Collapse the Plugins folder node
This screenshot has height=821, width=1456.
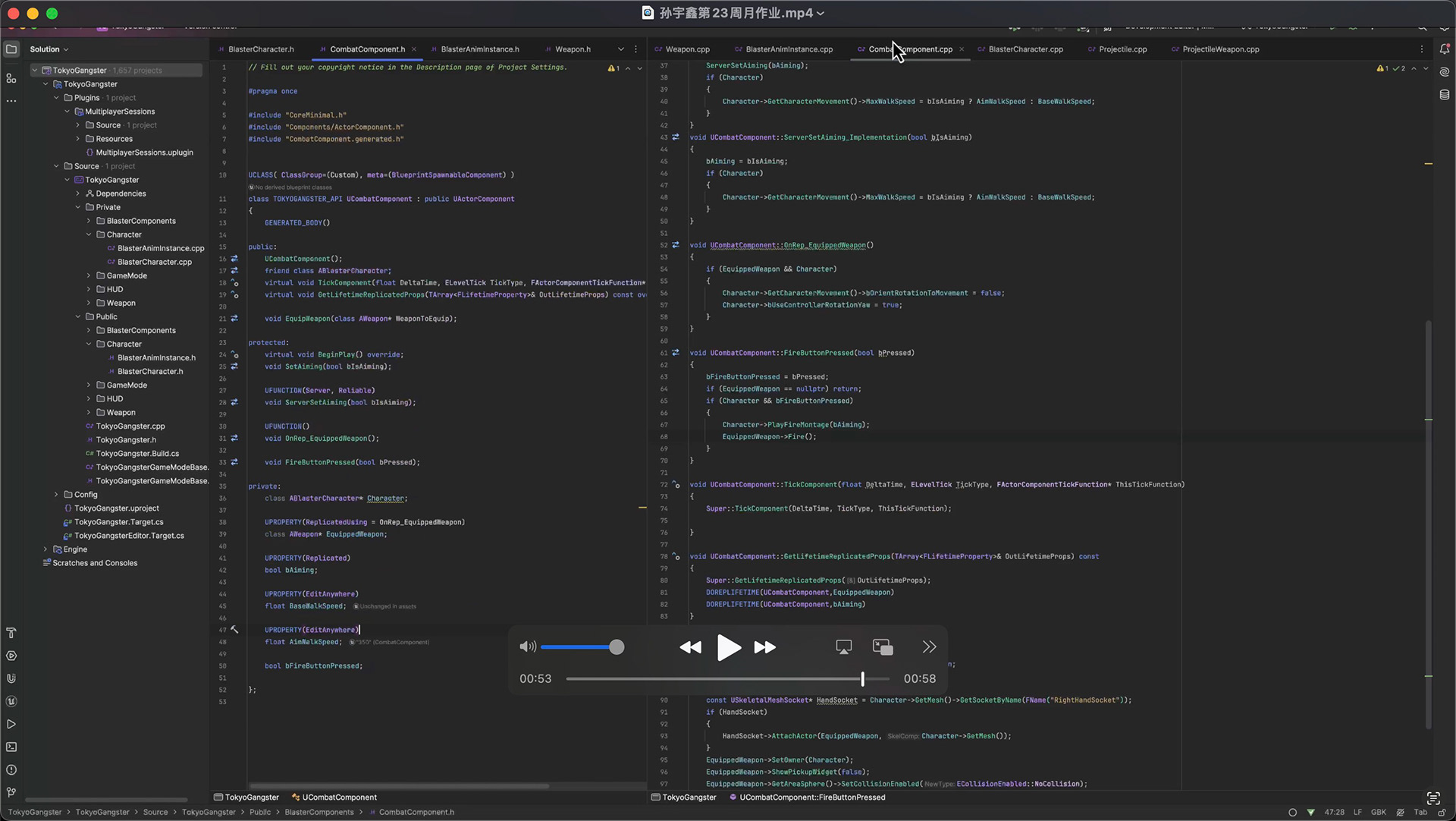pos(57,98)
